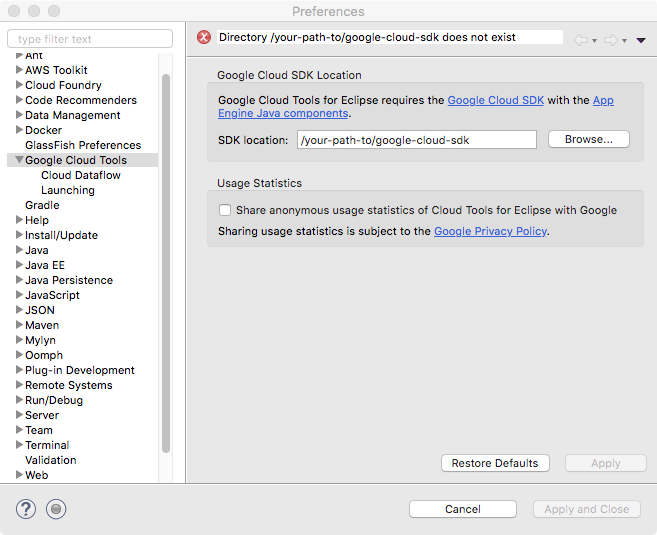Select Cloud Dataflow preference page
The image size is (657, 535).
point(80,175)
